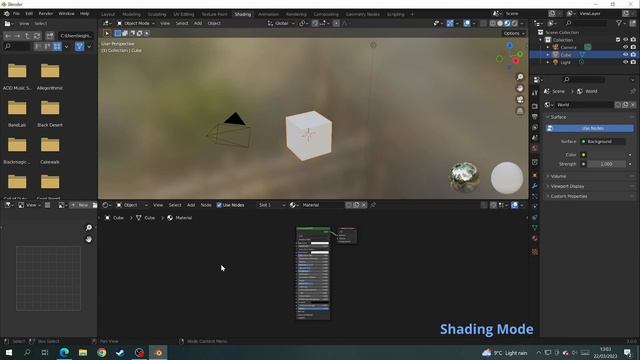
Task: Open the Object Mode dropdown
Action: point(136,23)
